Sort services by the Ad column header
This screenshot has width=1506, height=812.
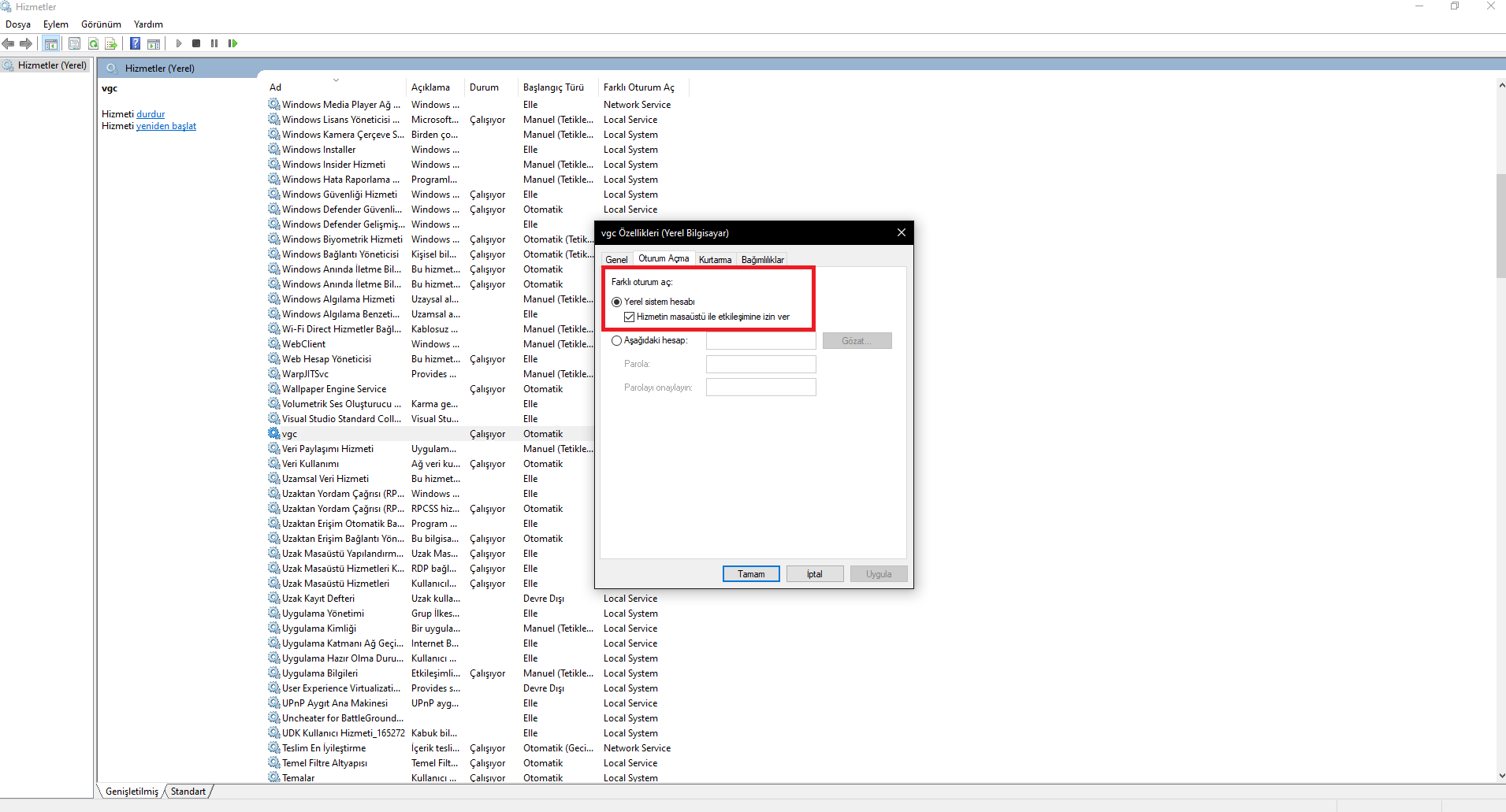[336, 87]
